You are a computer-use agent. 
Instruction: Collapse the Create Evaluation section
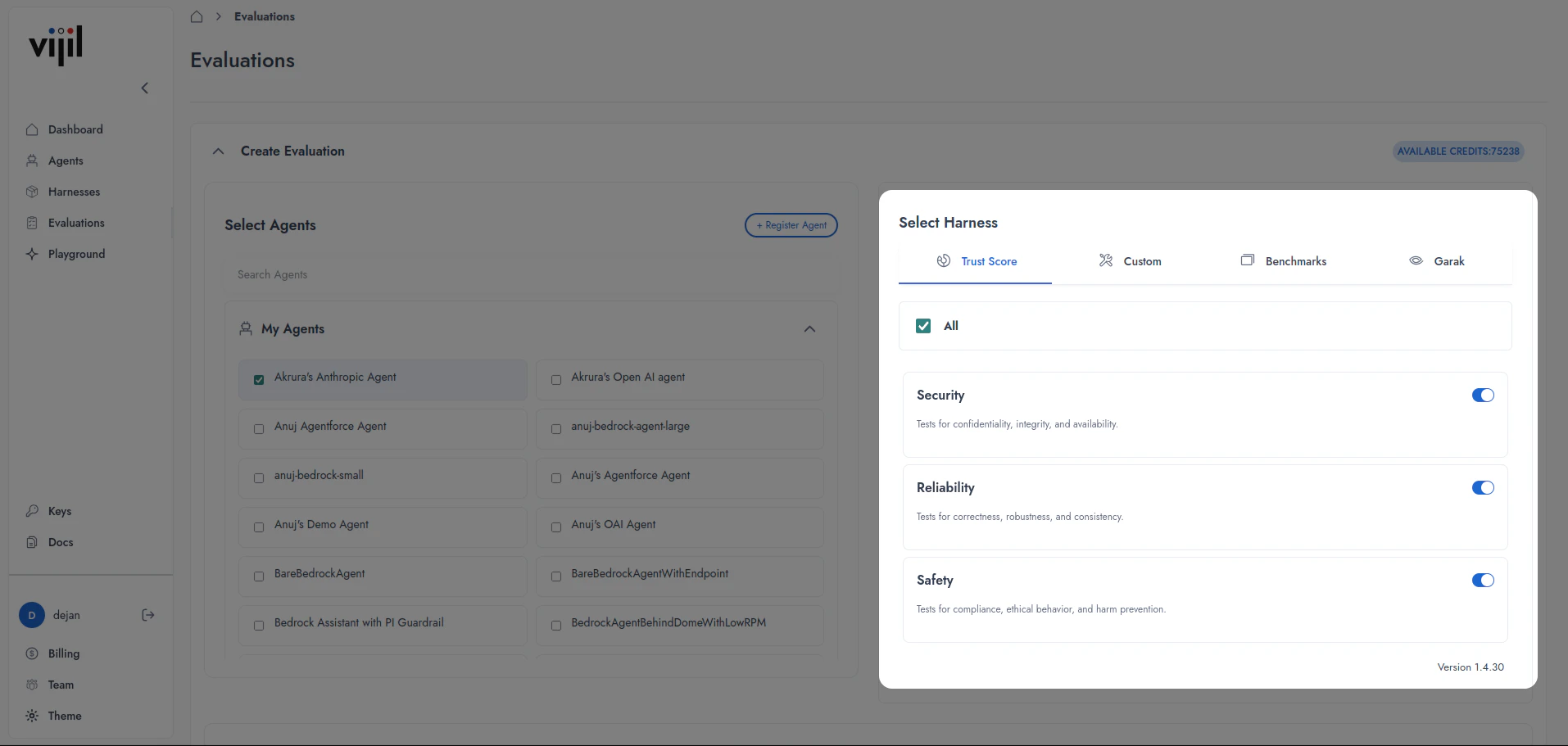[x=218, y=151]
